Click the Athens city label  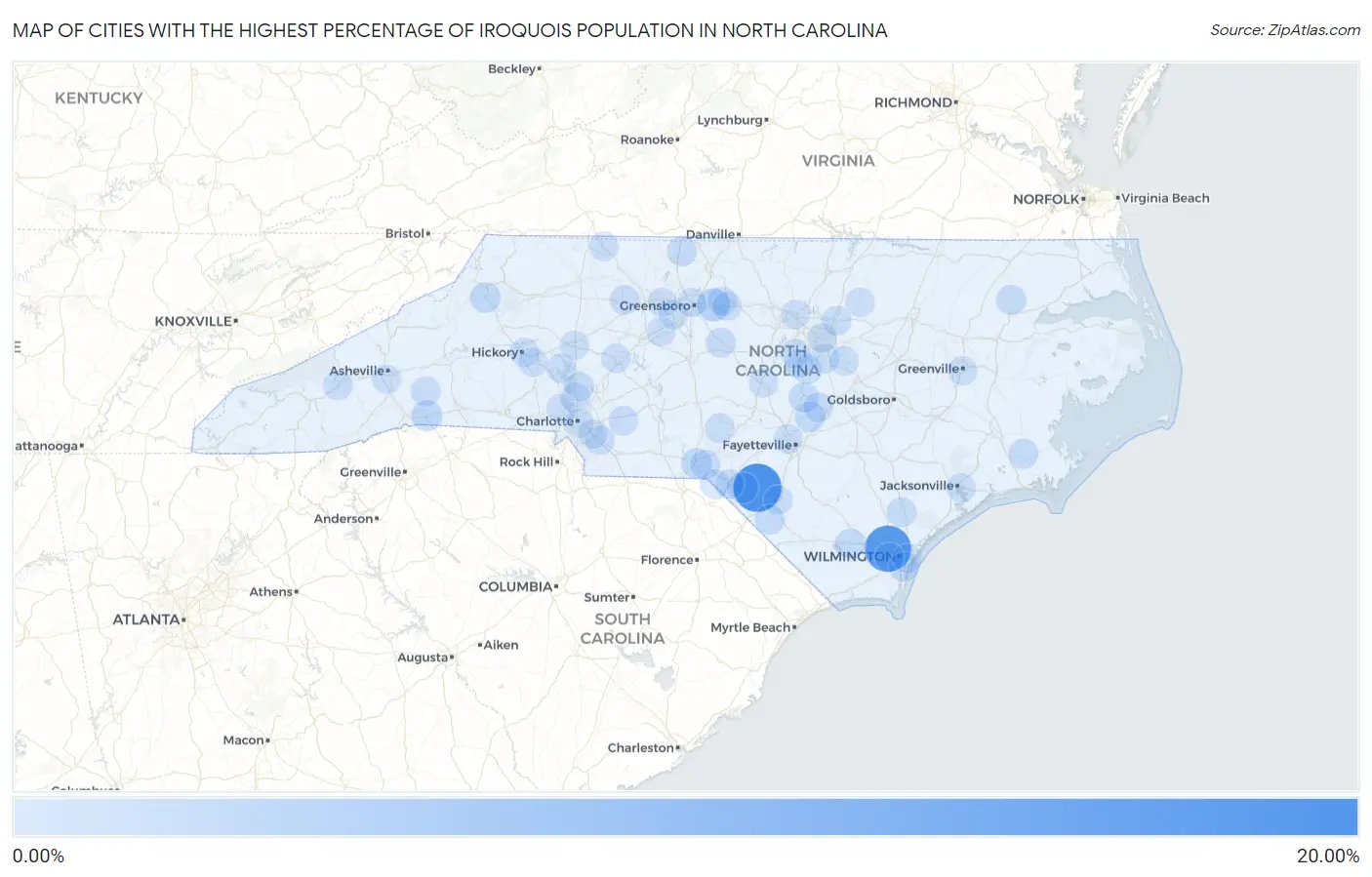pyautogui.click(x=271, y=591)
